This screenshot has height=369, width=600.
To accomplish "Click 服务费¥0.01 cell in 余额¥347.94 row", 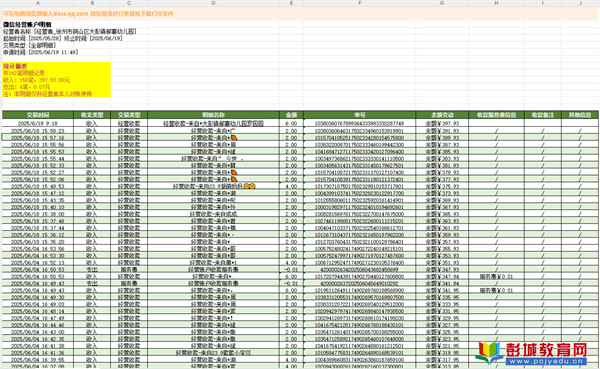I will point(496,276).
